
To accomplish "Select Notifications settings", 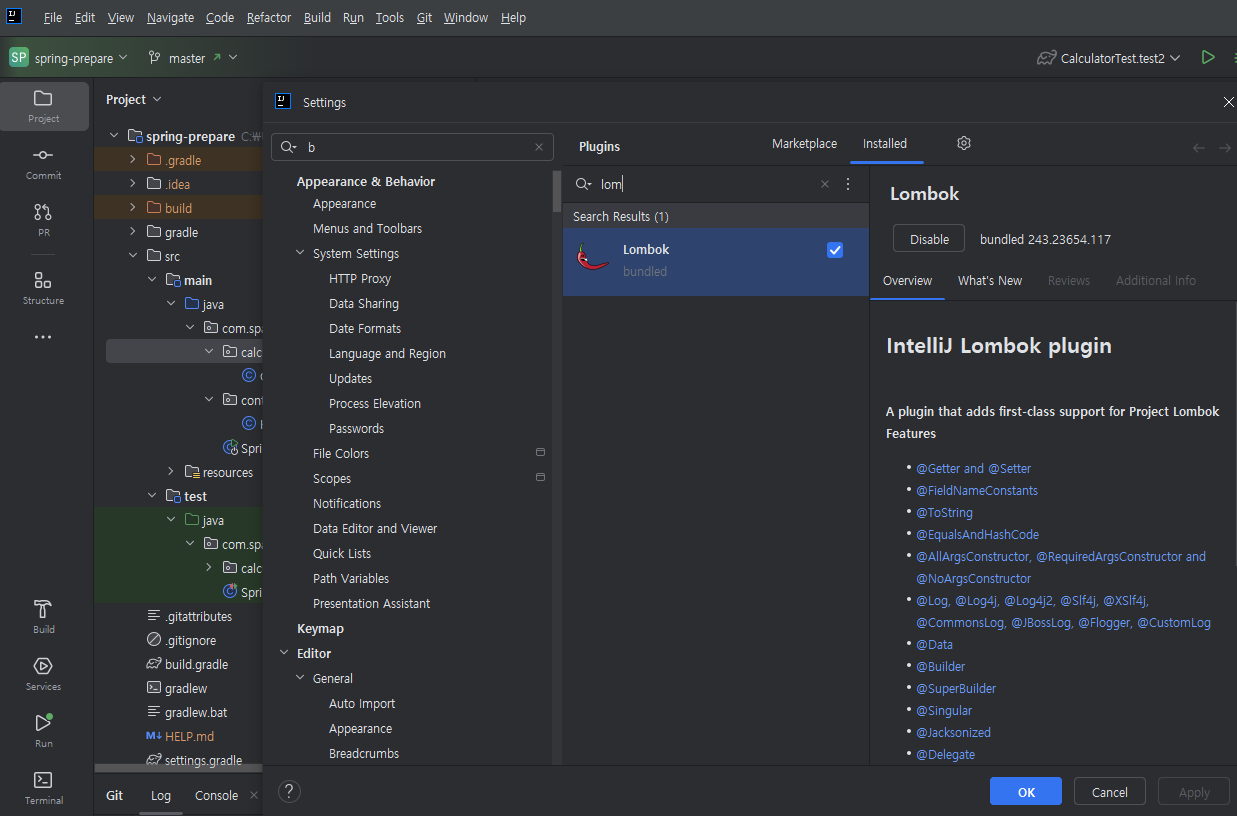I will pos(347,504).
